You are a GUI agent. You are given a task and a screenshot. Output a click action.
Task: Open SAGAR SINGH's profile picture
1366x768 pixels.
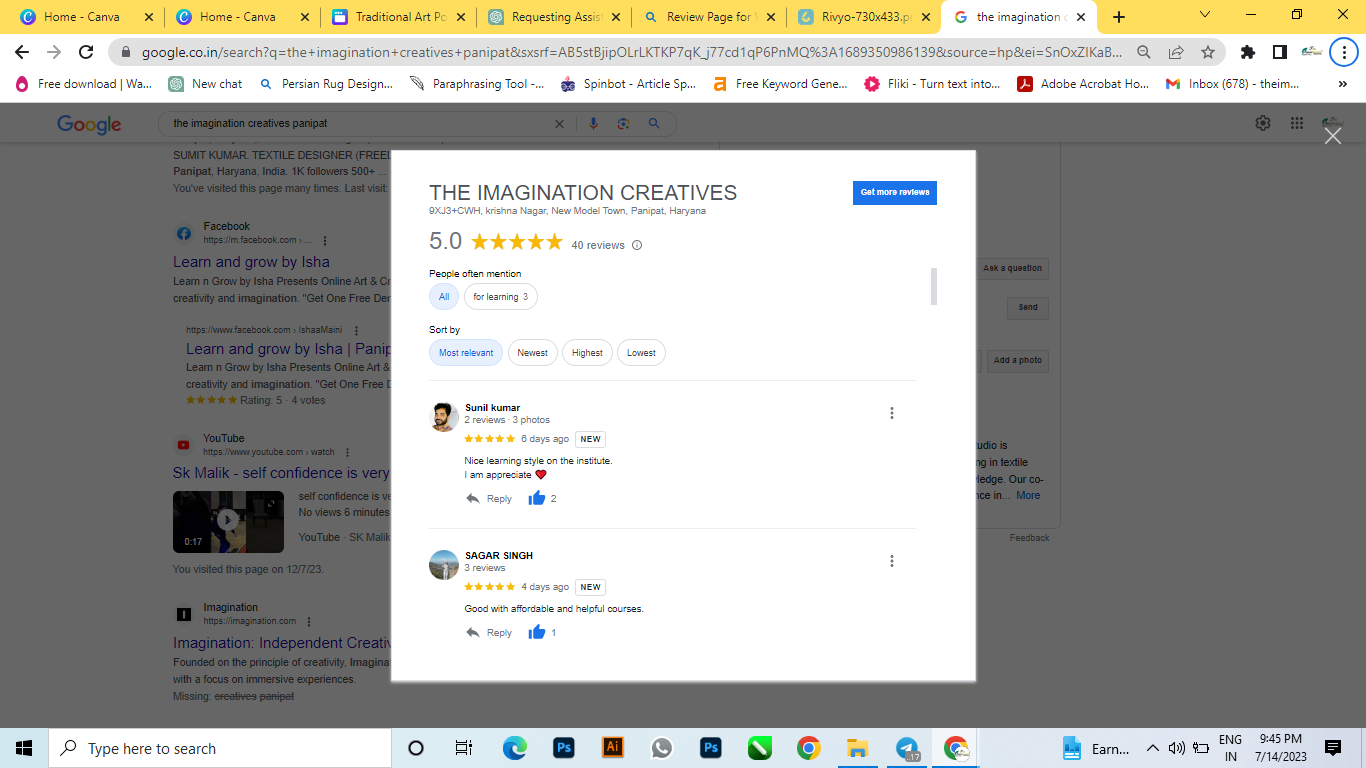pyautogui.click(x=444, y=565)
